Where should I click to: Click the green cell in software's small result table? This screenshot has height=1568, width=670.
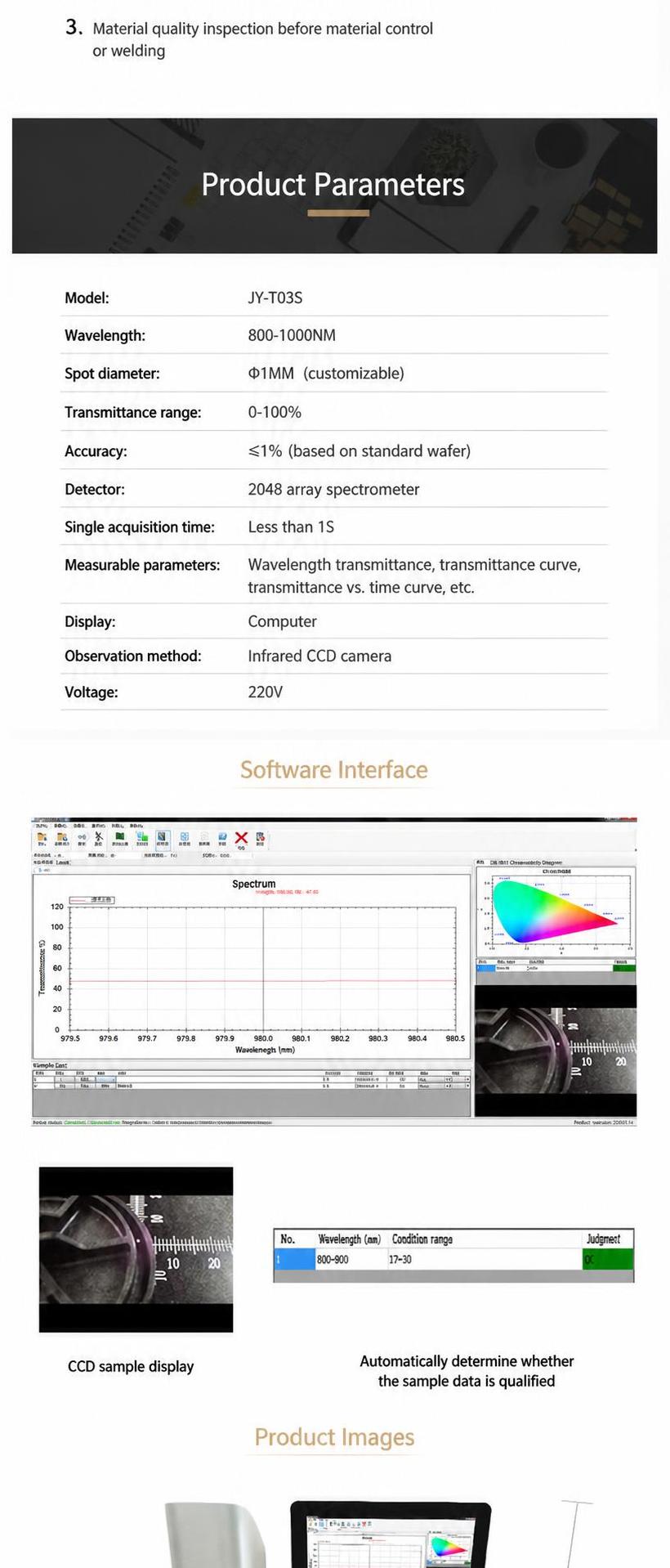point(623,967)
